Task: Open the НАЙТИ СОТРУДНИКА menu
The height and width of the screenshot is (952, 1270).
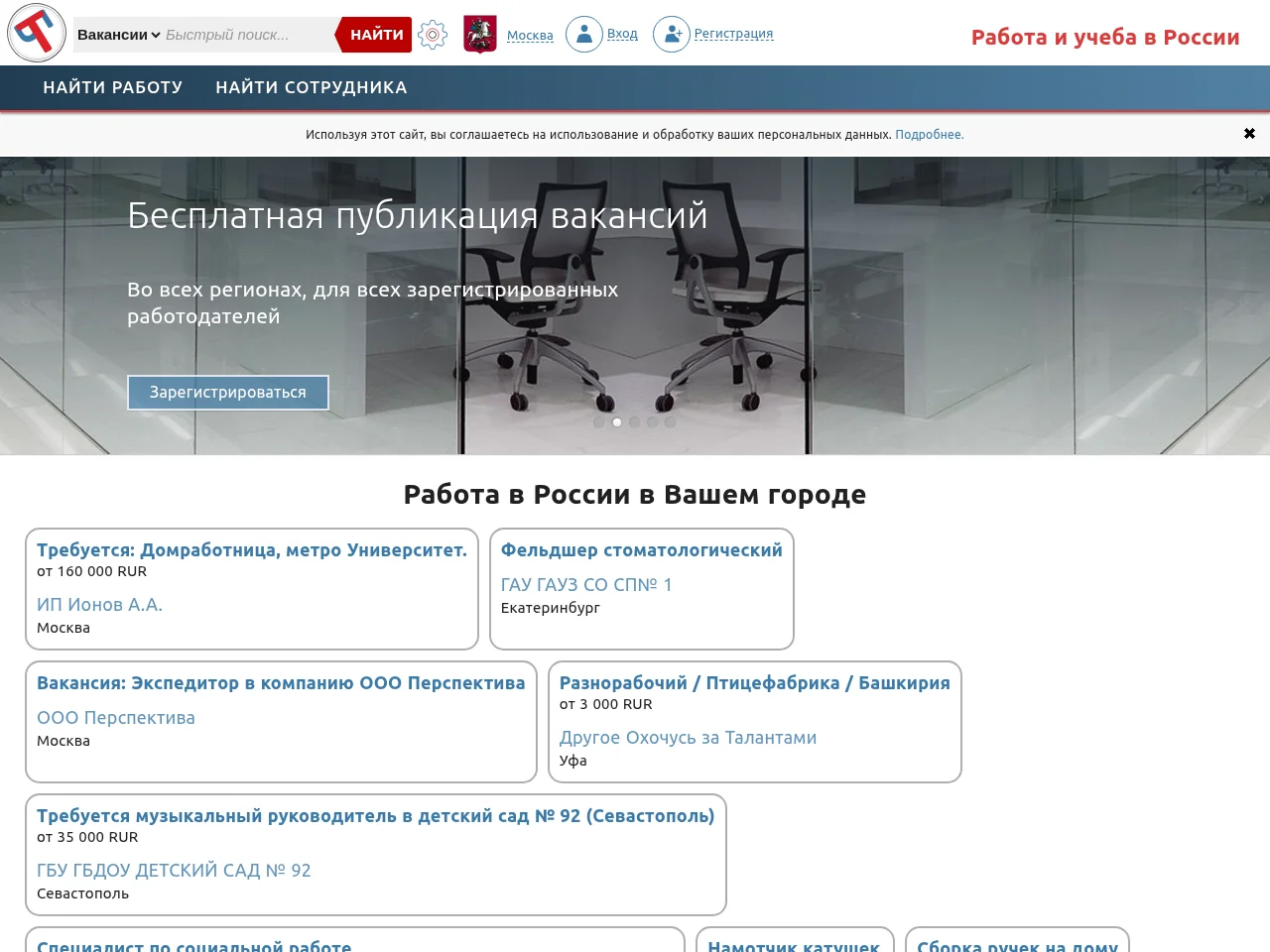Action: (312, 87)
